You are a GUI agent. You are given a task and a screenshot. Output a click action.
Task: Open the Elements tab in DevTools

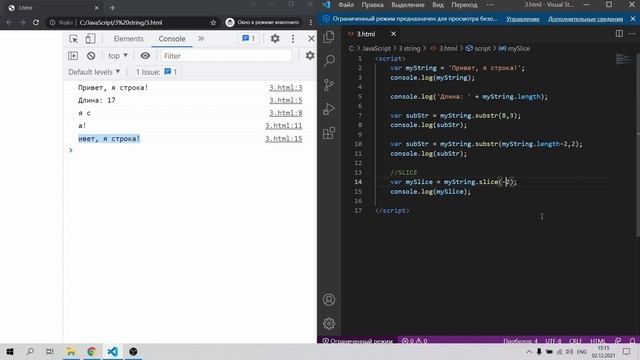coord(129,39)
